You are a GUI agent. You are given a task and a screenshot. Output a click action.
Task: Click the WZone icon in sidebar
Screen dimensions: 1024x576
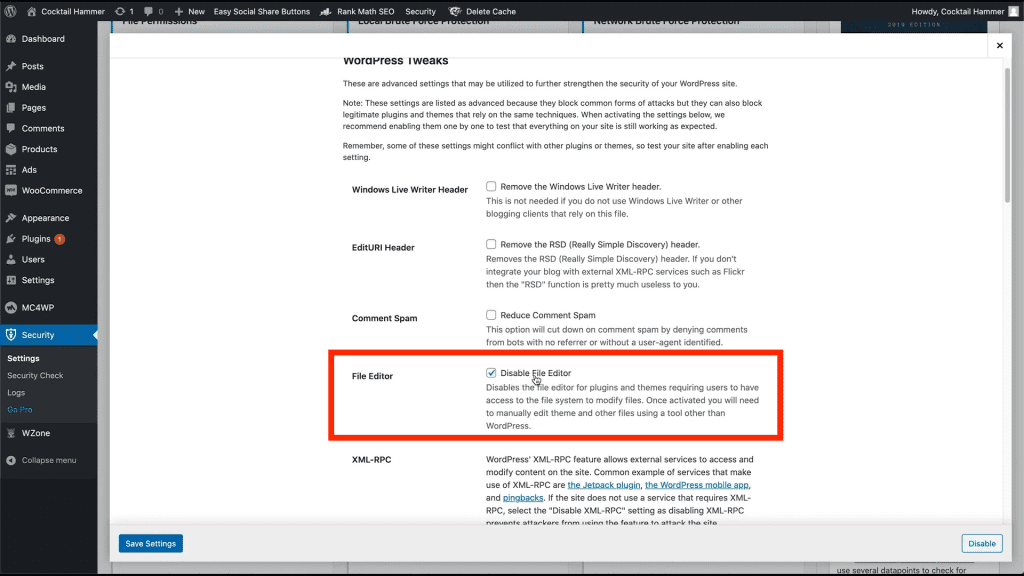click(11, 433)
